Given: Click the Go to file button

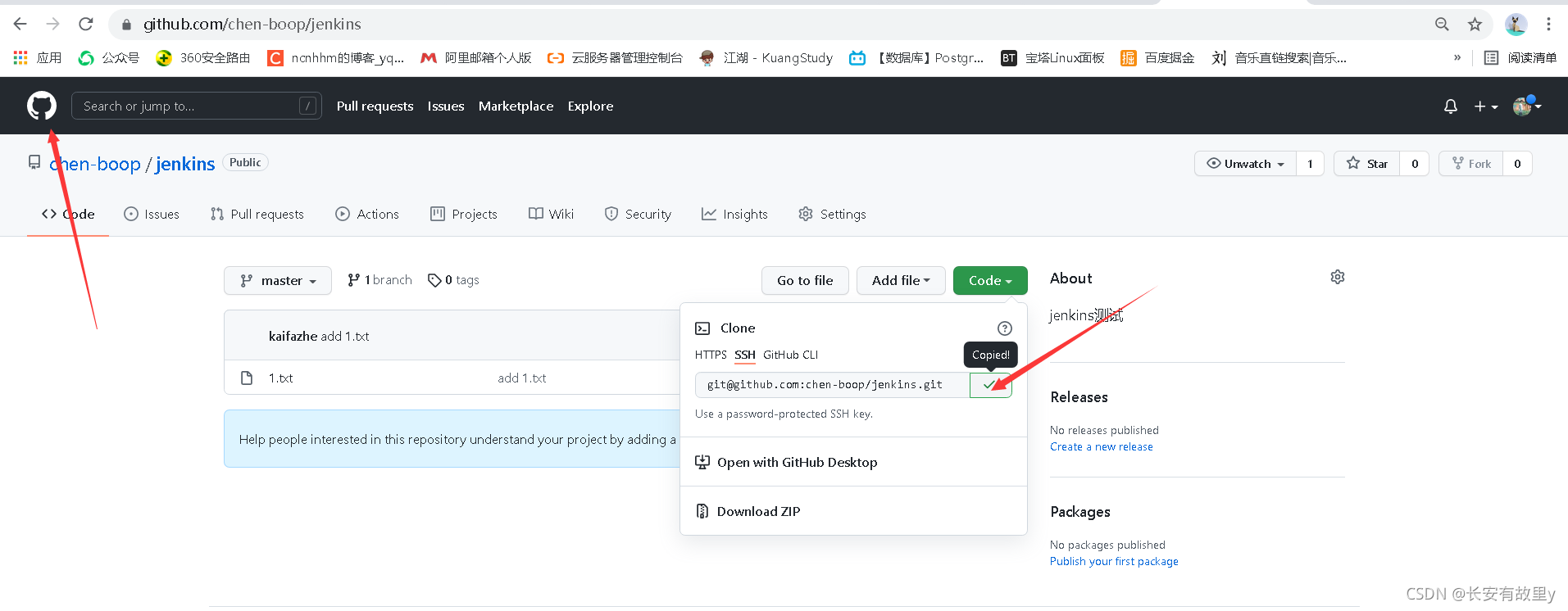Looking at the screenshot, I should [805, 280].
